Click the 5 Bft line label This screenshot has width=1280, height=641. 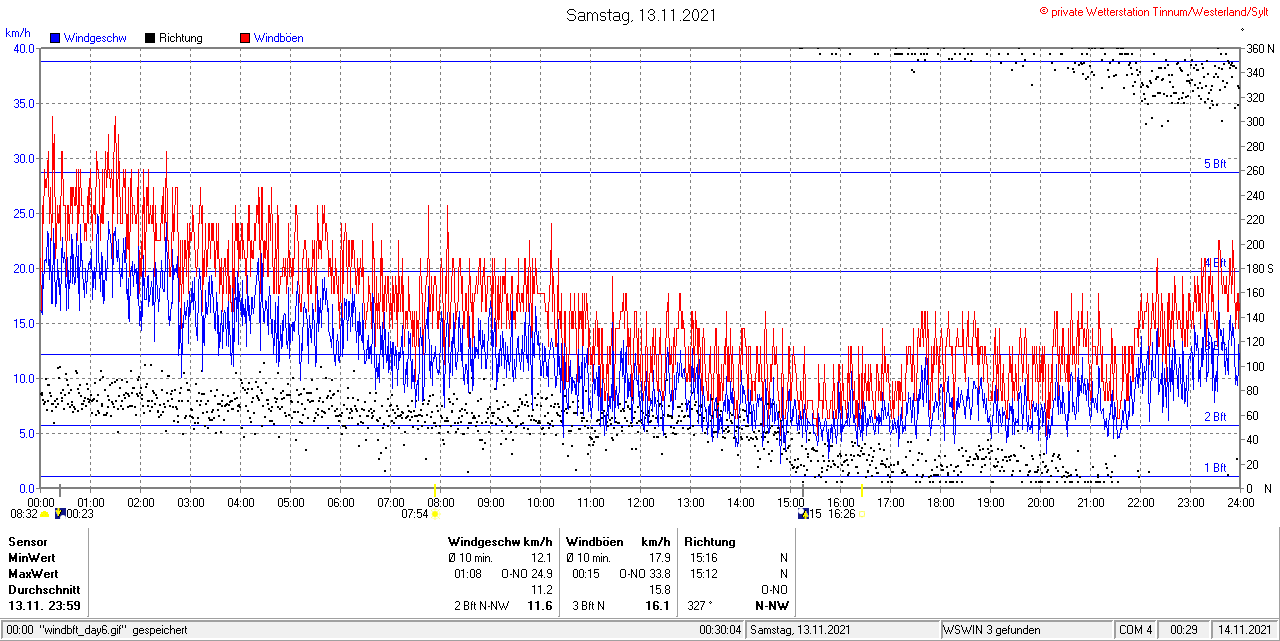pyautogui.click(x=1214, y=164)
